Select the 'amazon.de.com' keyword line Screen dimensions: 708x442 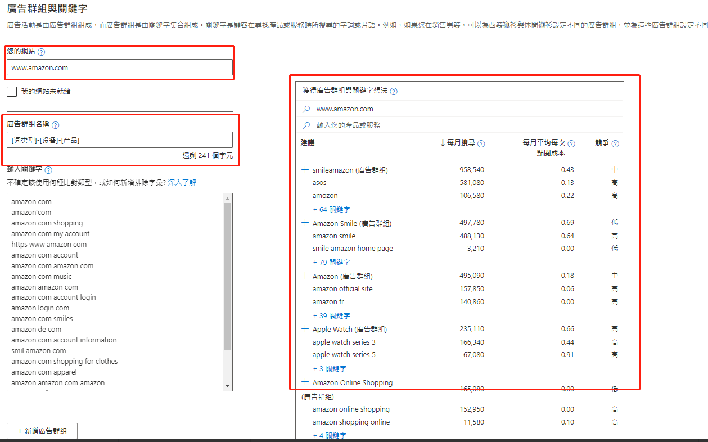tap(36, 329)
